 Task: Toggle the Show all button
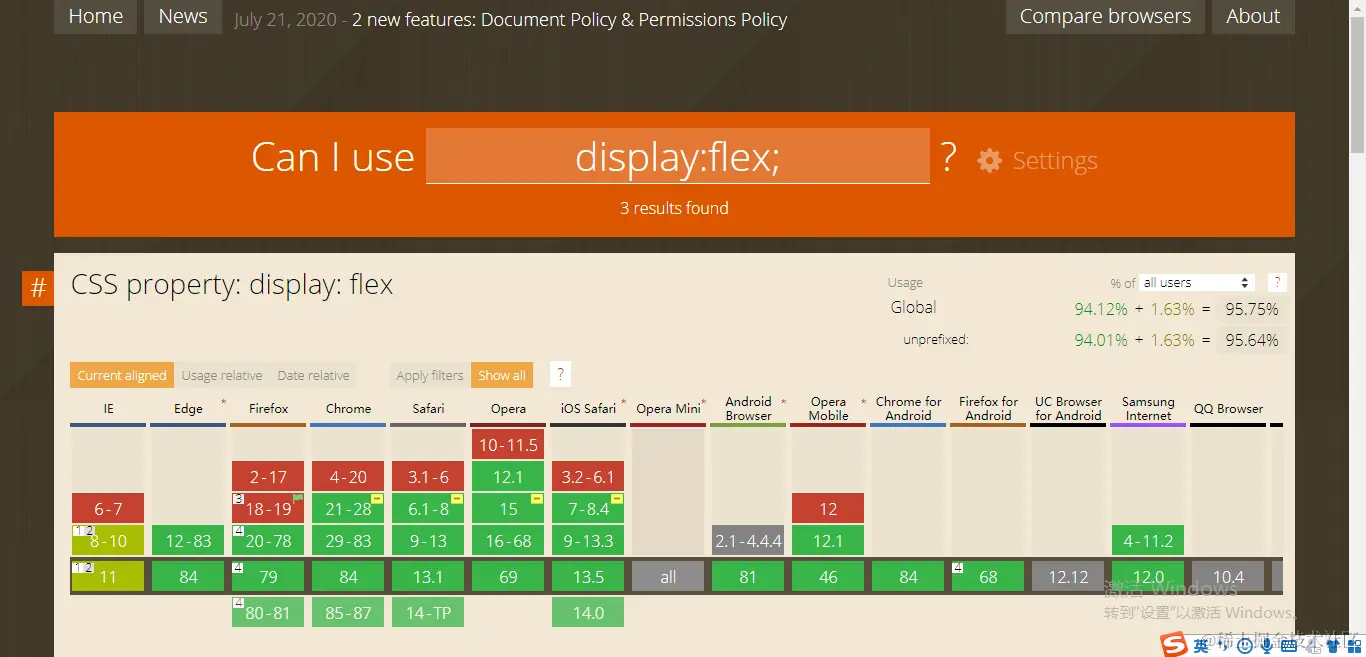(x=502, y=375)
